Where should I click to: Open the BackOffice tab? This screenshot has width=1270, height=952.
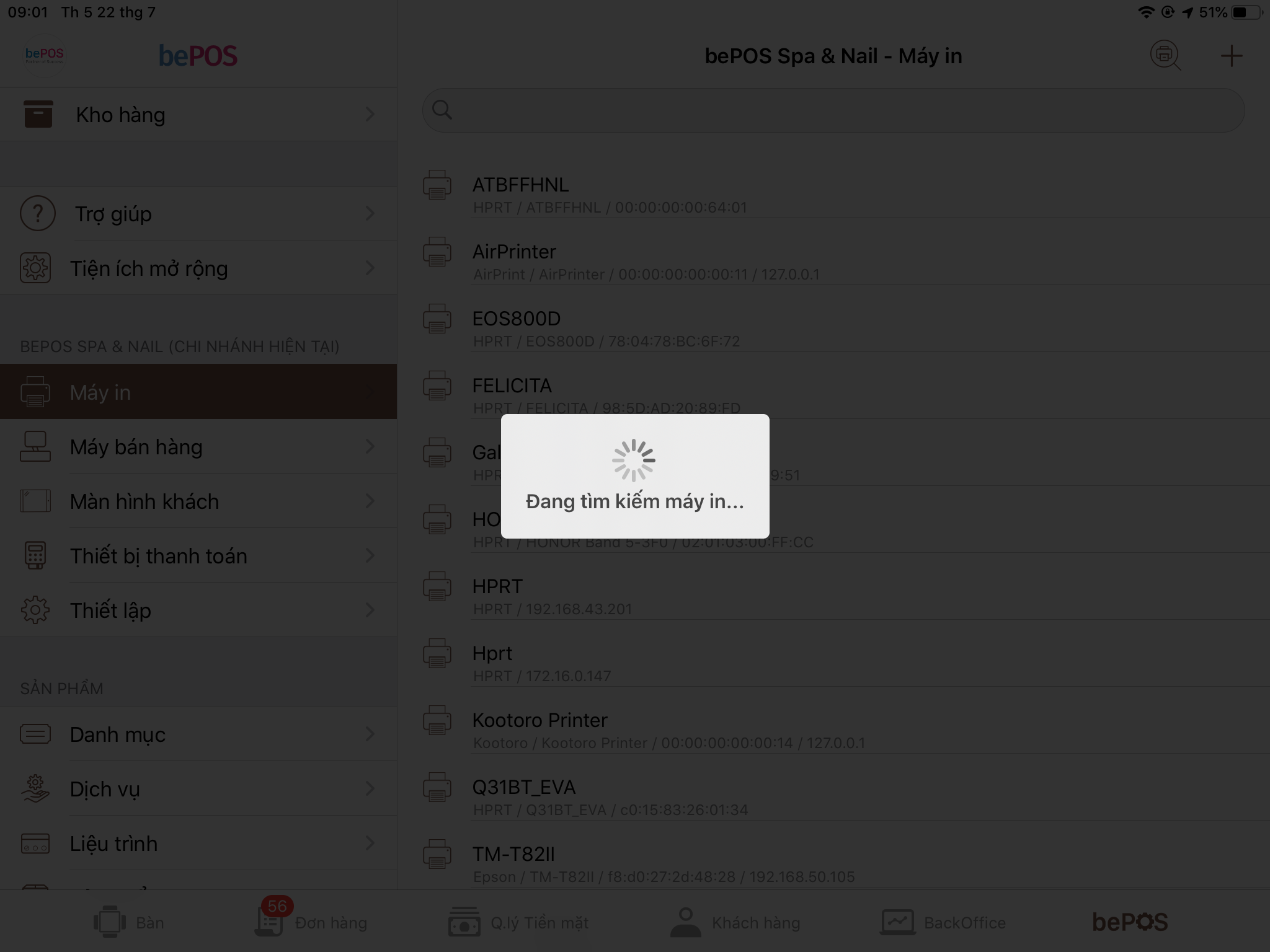943,922
